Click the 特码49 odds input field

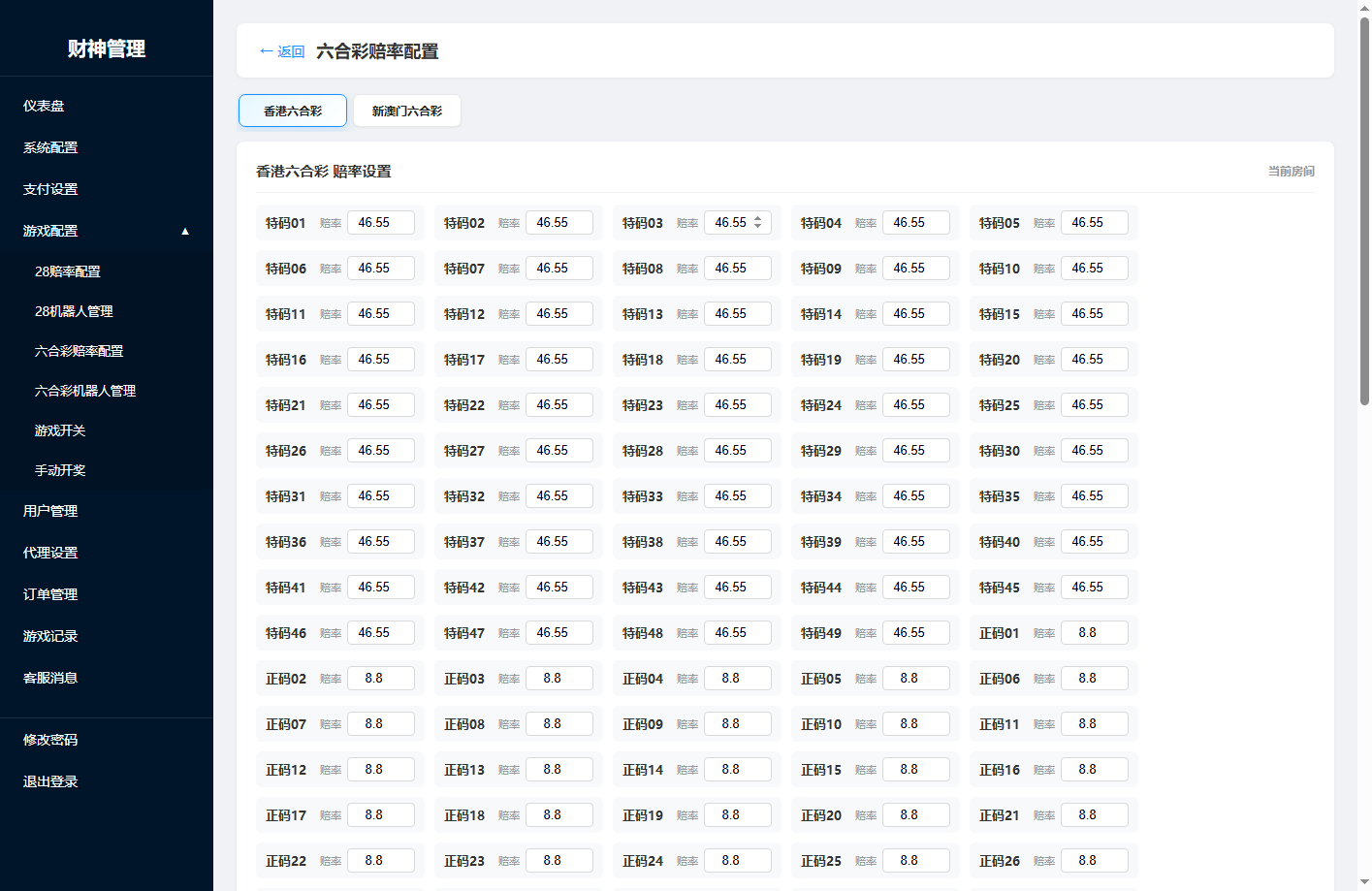[916, 633]
